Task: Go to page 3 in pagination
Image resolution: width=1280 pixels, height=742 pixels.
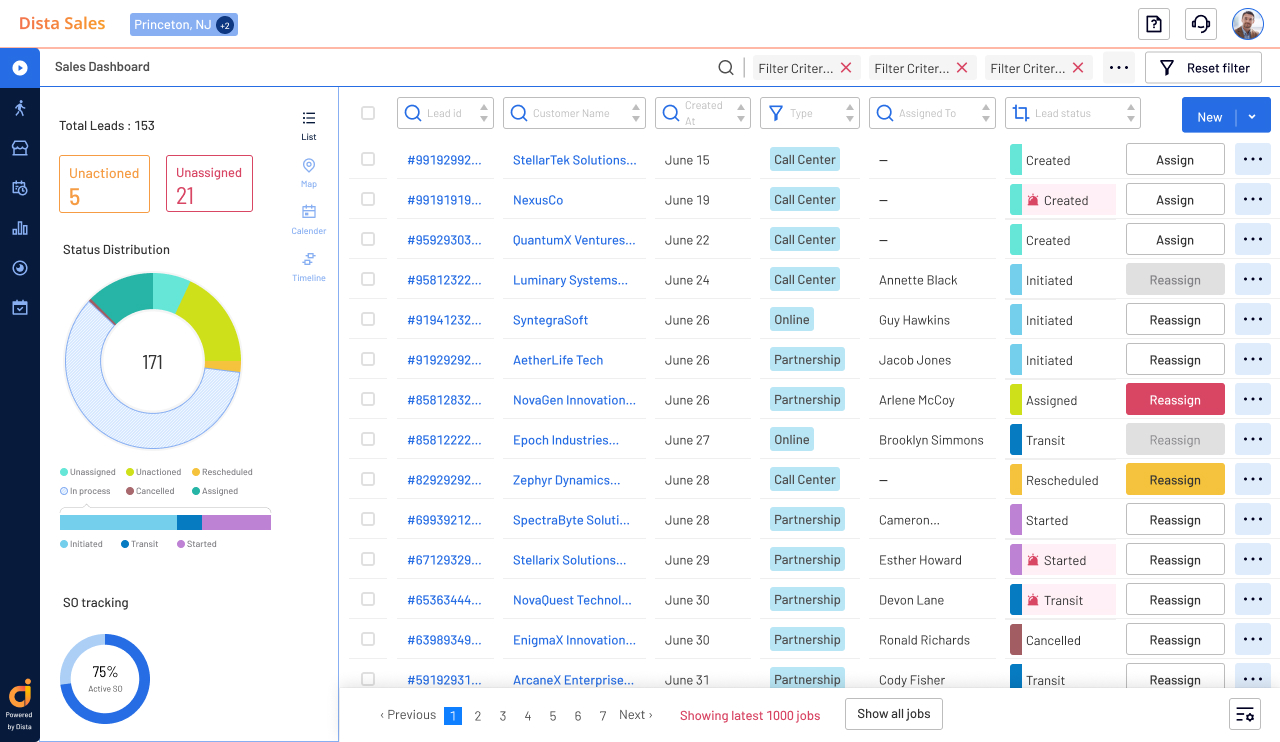Action: tap(503, 716)
